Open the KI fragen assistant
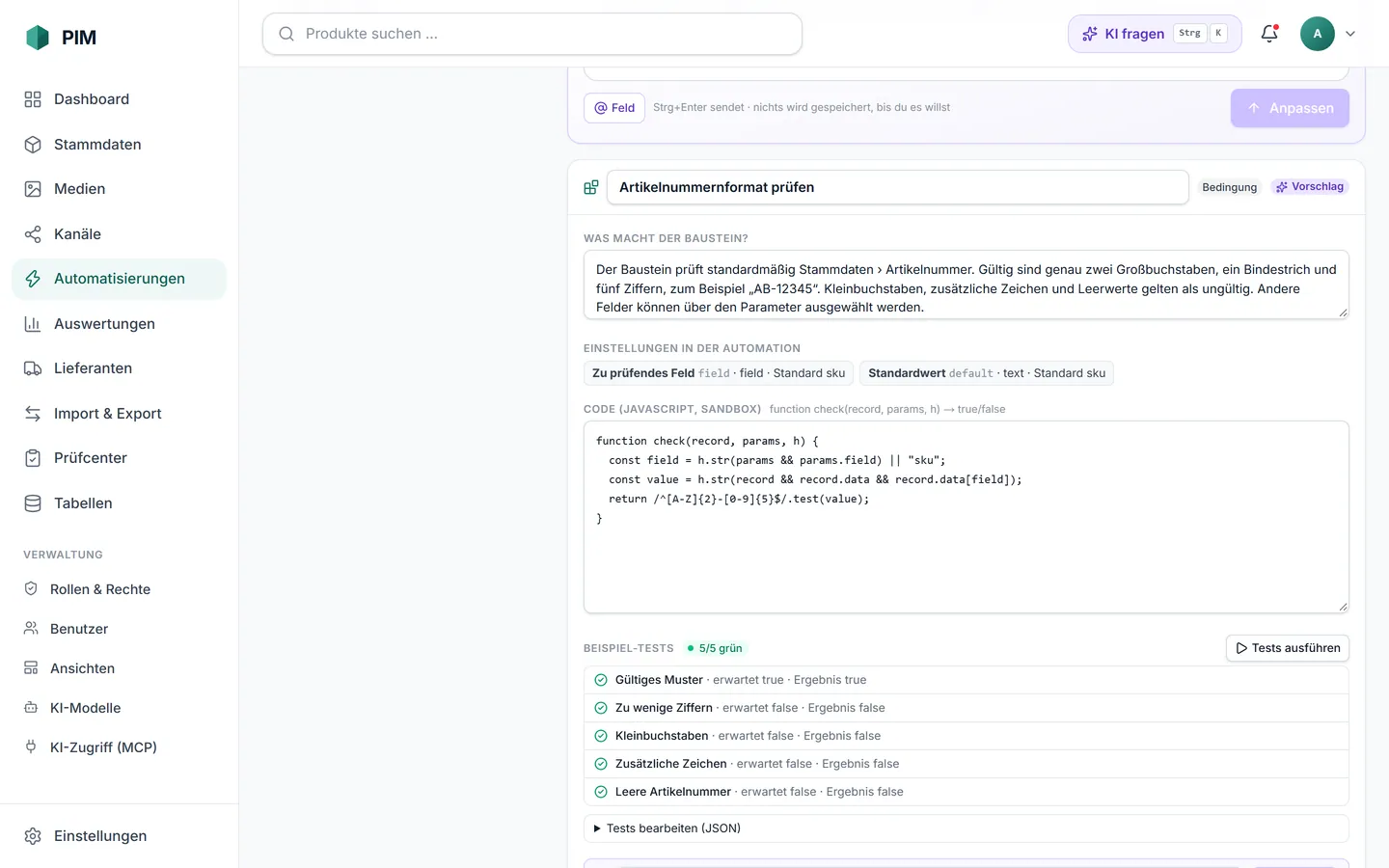The width and height of the screenshot is (1389, 868). (1155, 34)
